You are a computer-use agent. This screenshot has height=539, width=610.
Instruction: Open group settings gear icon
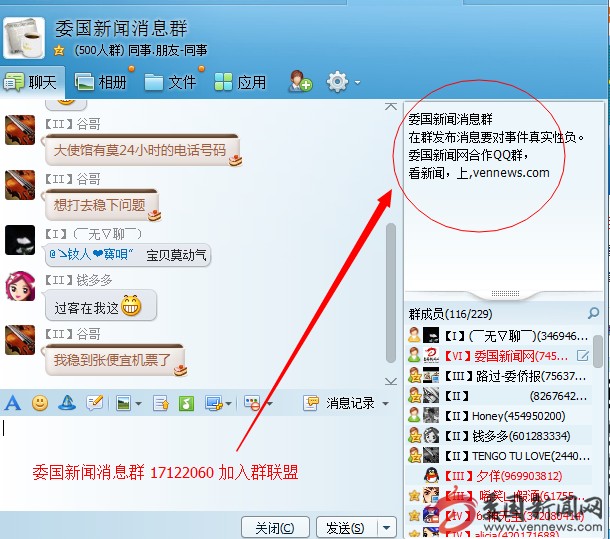pos(337,82)
